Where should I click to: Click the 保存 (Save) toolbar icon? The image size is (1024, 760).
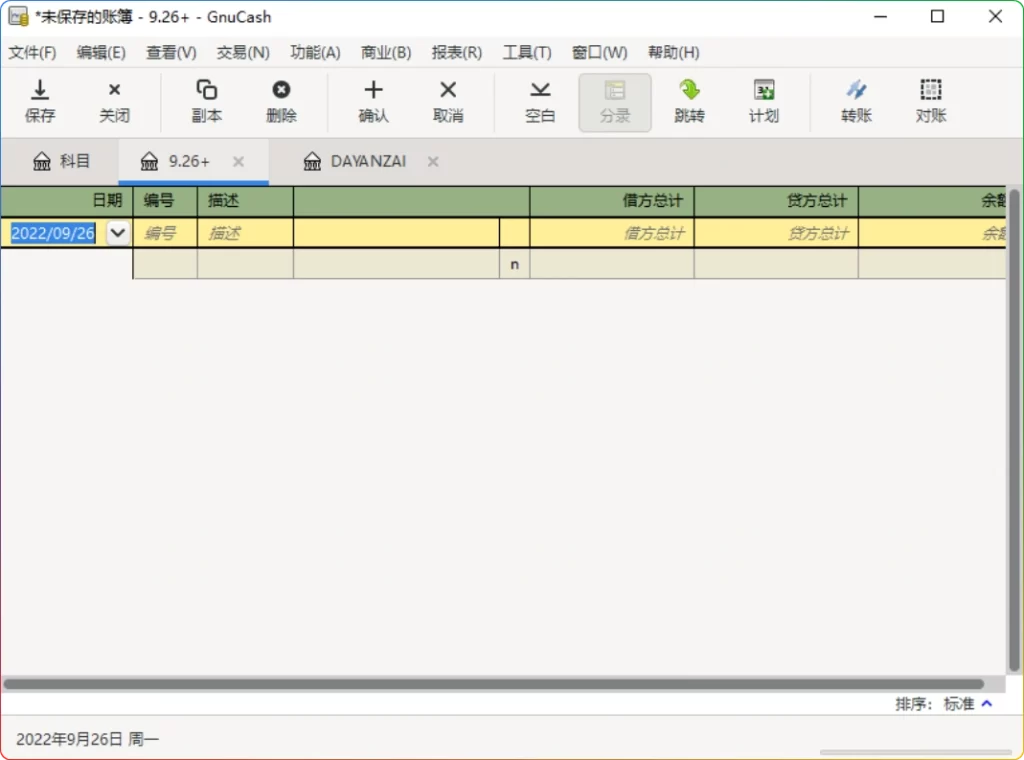tap(40, 100)
